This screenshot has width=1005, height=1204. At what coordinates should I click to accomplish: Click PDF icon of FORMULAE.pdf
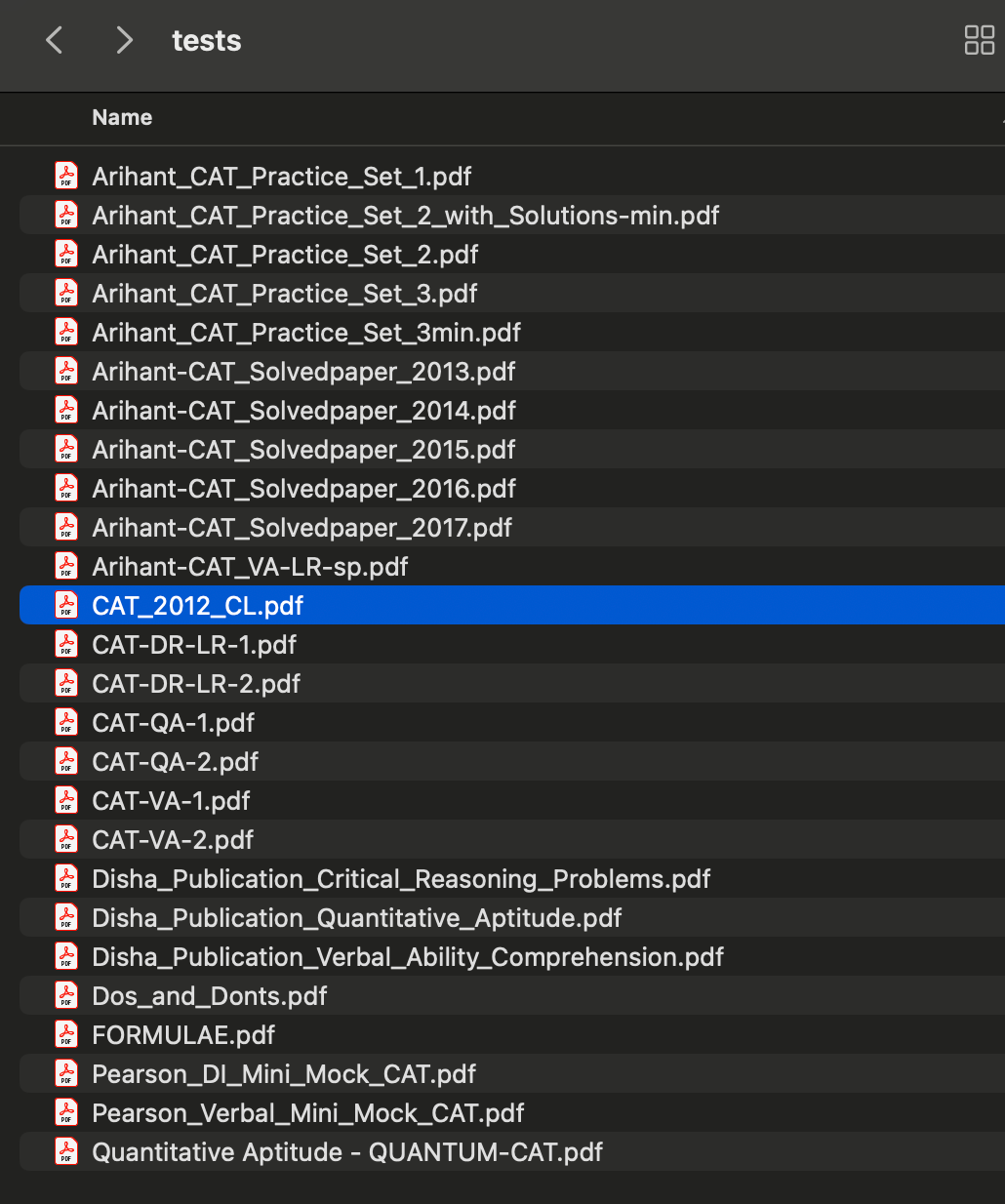click(x=66, y=1034)
